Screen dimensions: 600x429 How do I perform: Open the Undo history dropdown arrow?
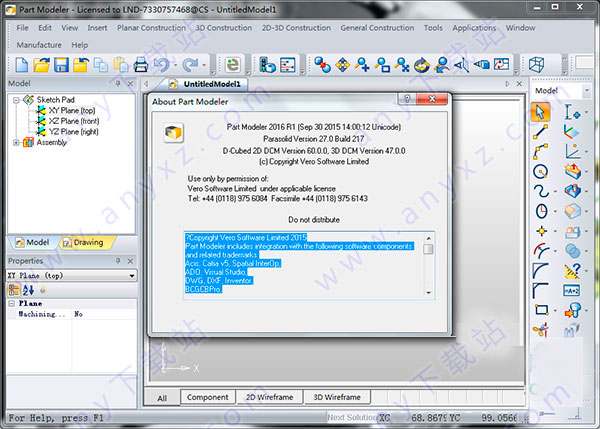(175, 65)
